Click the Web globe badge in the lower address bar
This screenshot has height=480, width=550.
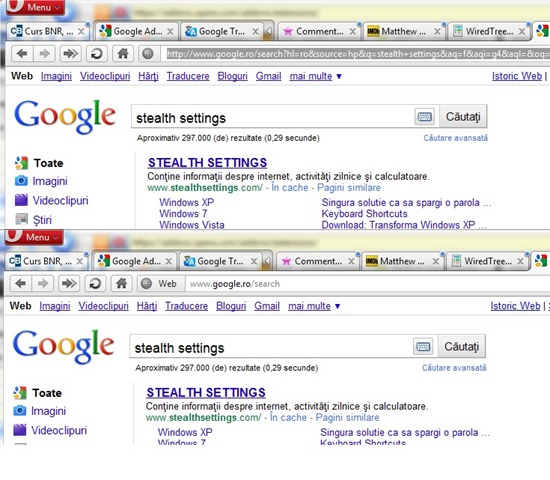pyautogui.click(x=161, y=284)
